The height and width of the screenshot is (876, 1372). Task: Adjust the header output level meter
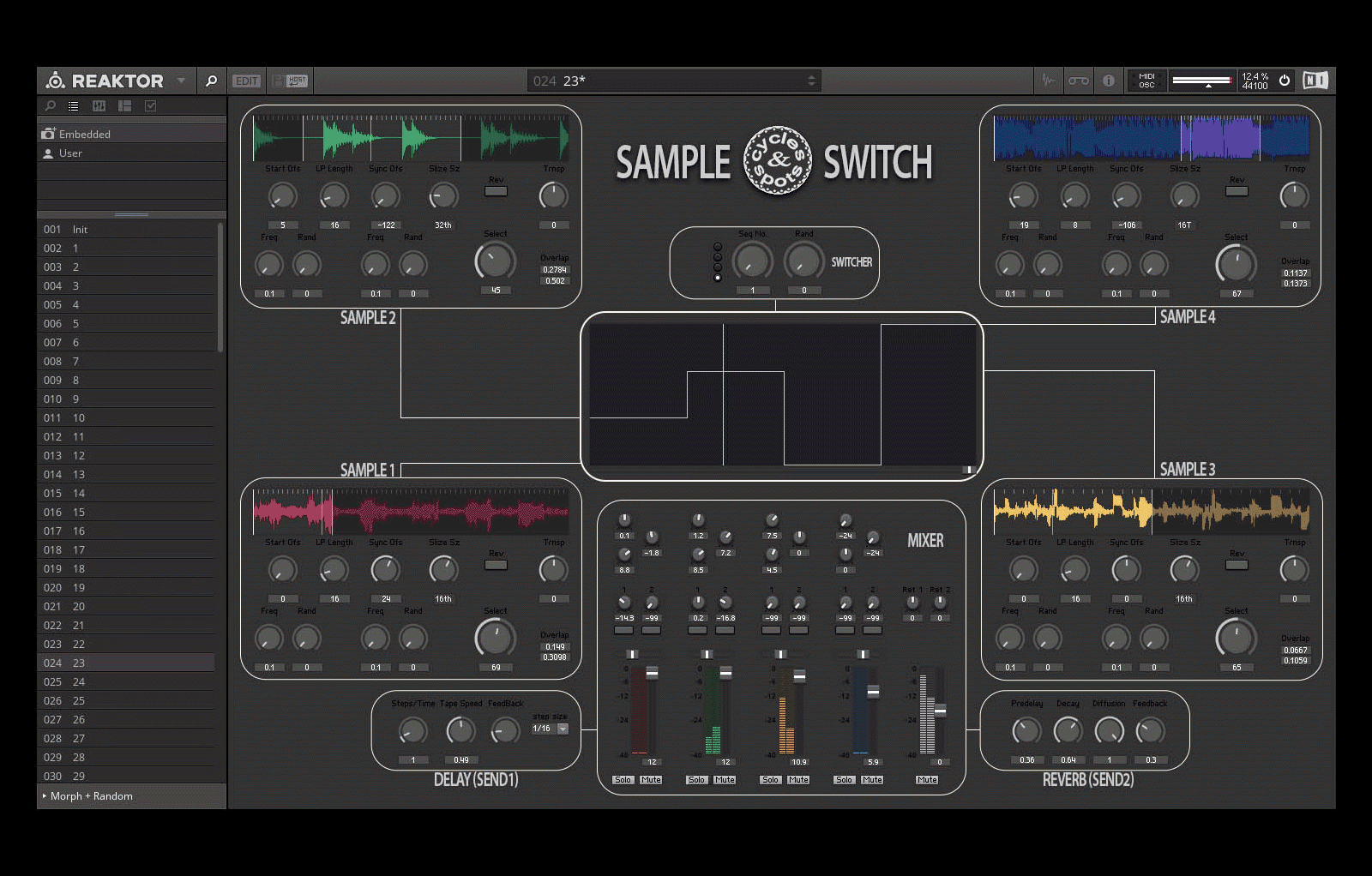1202,81
